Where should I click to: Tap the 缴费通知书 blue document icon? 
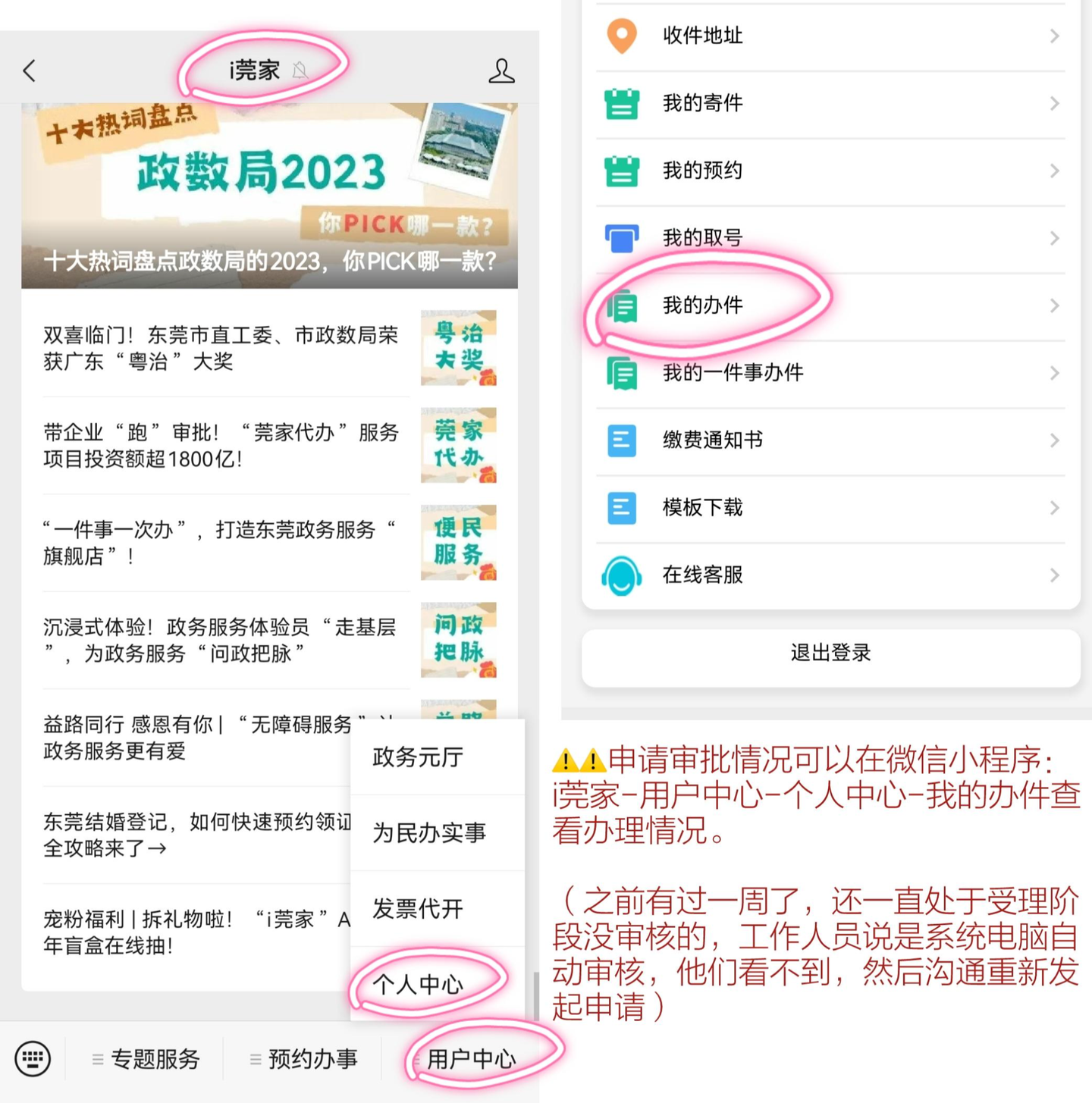(x=622, y=440)
